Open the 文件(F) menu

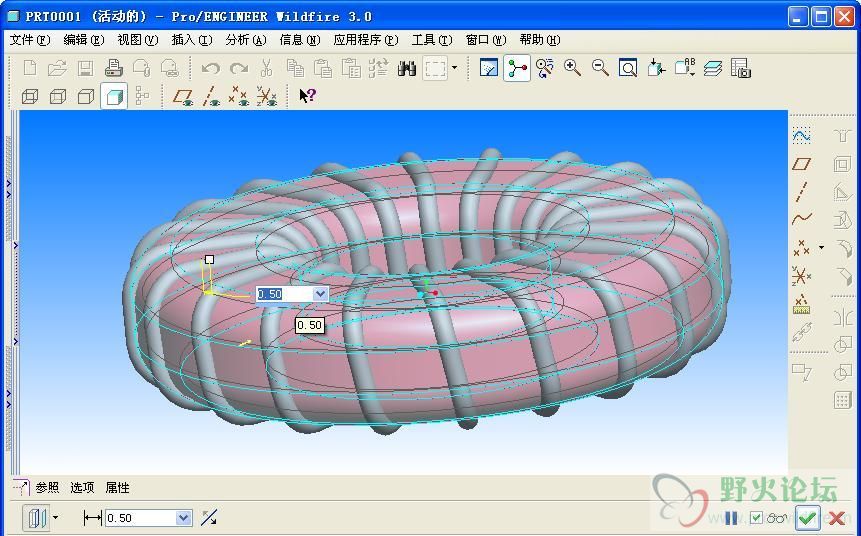point(30,40)
